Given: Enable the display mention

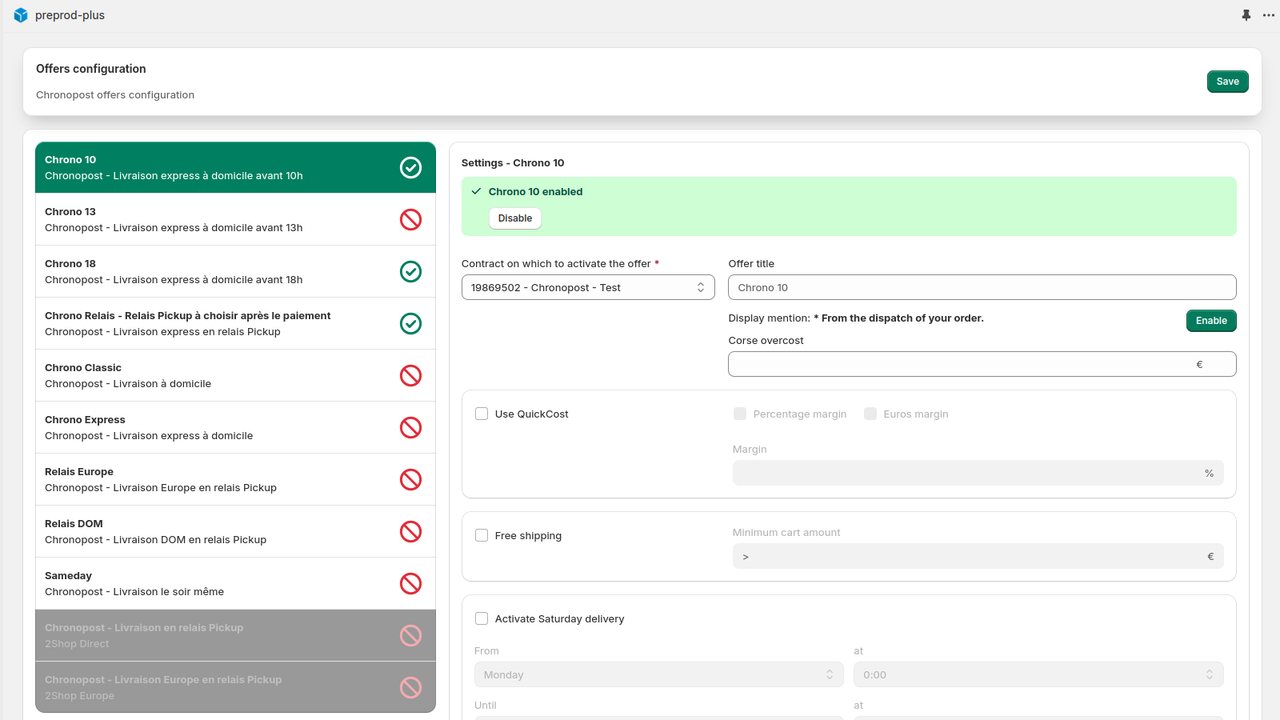Looking at the screenshot, I should (1211, 321).
